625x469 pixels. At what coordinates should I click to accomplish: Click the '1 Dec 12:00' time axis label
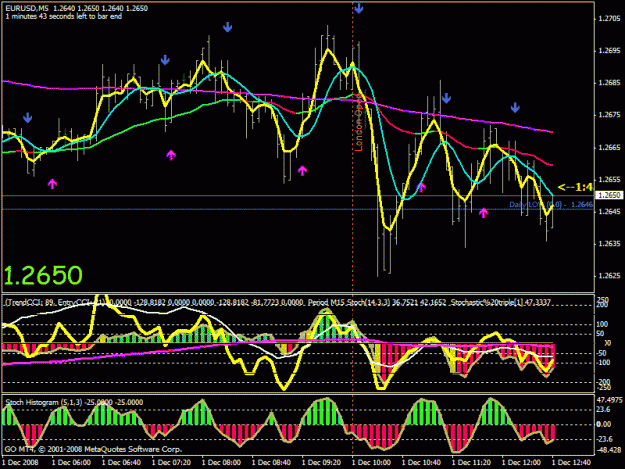tap(521, 463)
